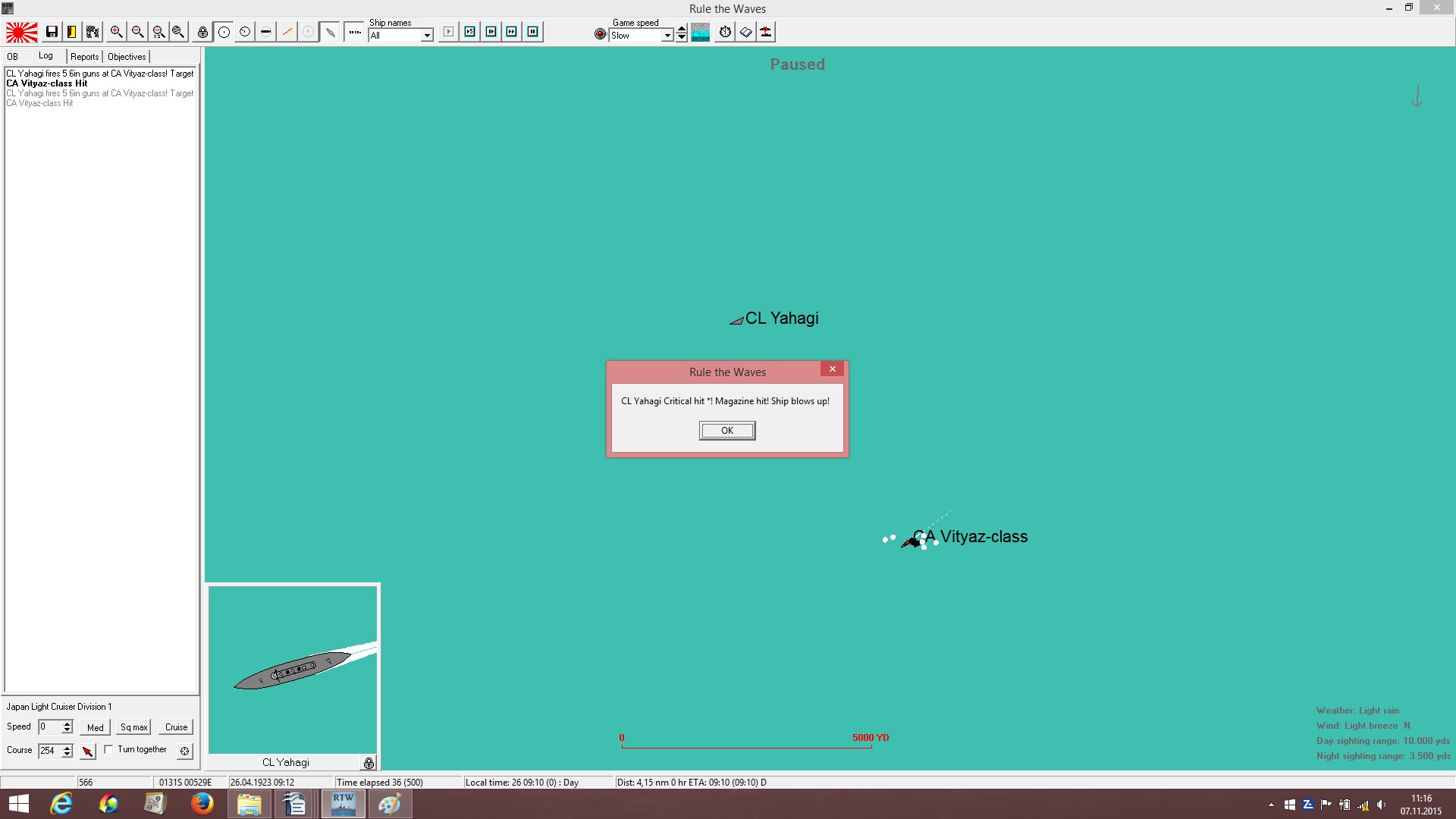Click the clock-like circle toolbar icon
Image resolution: width=1456 pixels, height=819 pixels.
[245, 32]
